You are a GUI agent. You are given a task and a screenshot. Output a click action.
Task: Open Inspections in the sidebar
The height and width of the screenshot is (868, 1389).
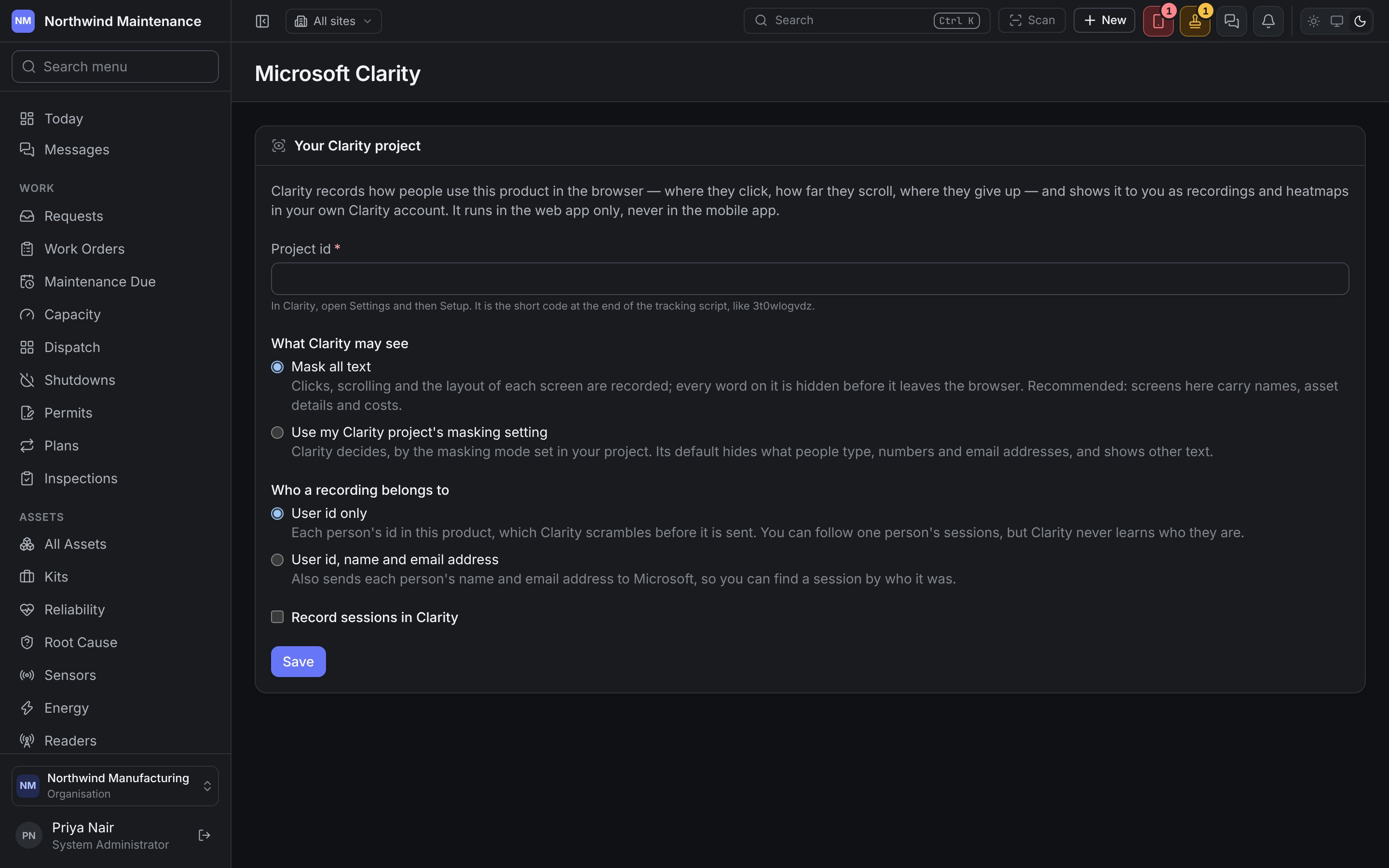[115, 478]
